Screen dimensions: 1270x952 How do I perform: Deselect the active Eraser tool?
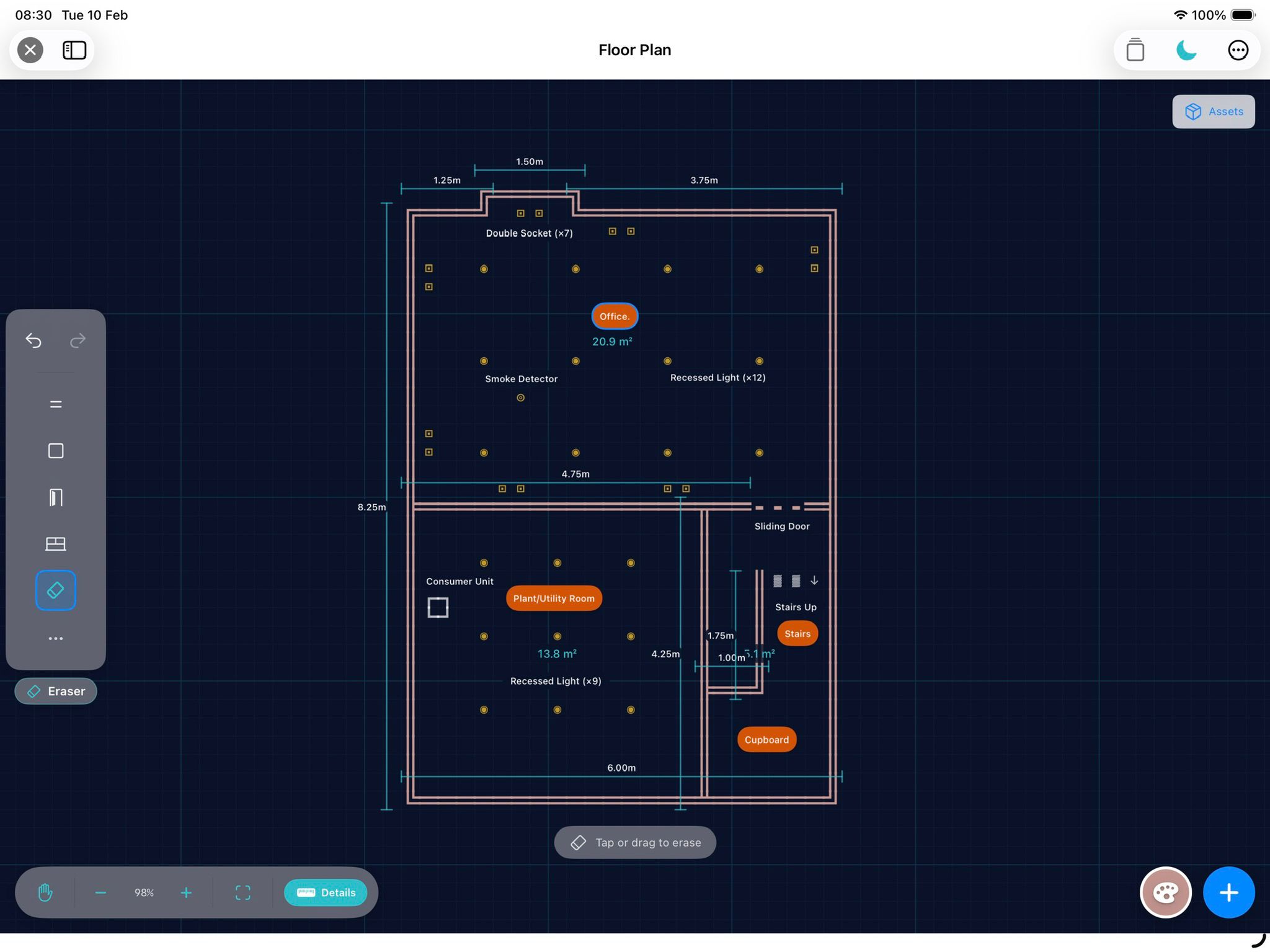click(x=55, y=590)
